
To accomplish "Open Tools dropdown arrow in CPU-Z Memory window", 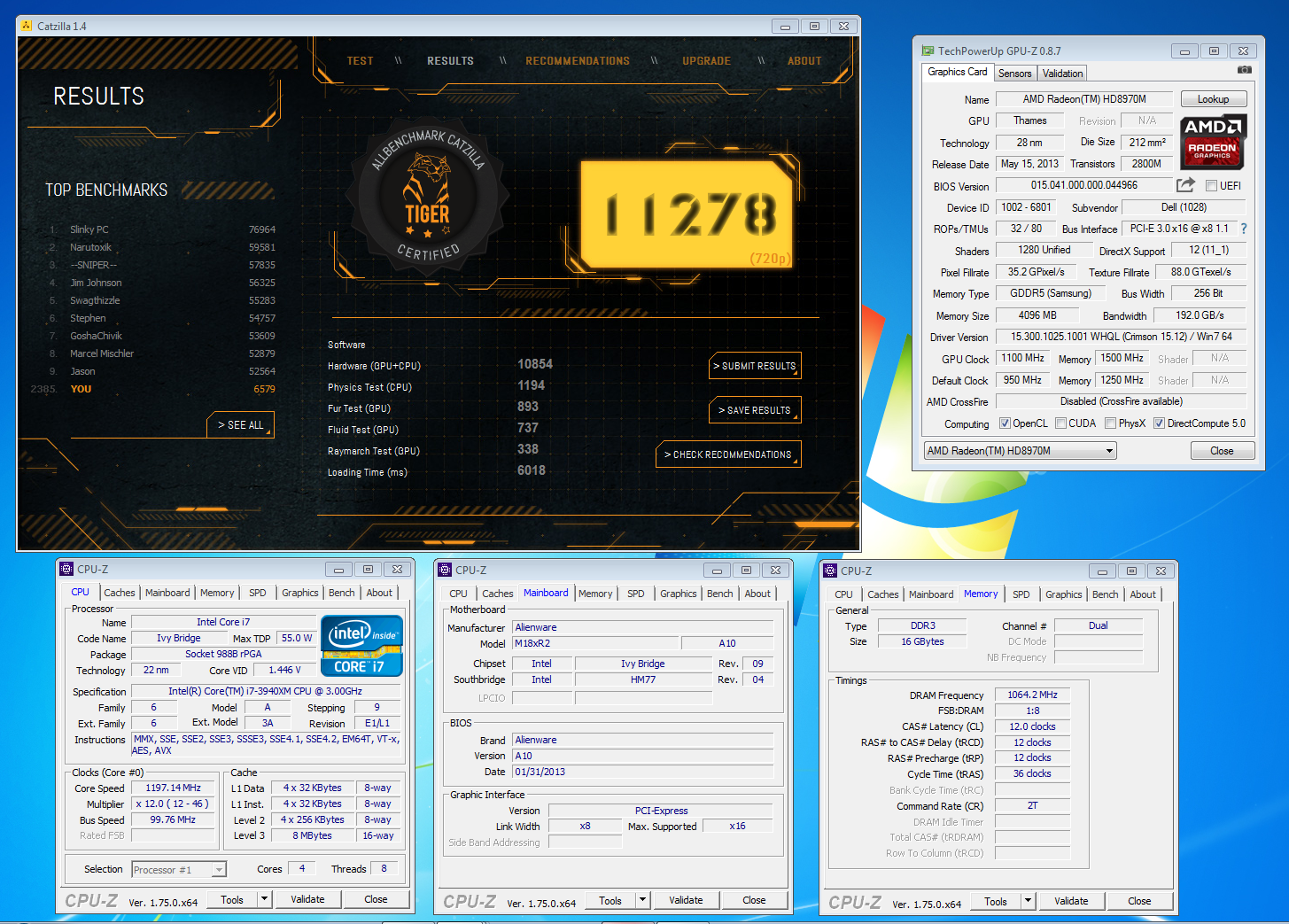I will [x=1028, y=901].
